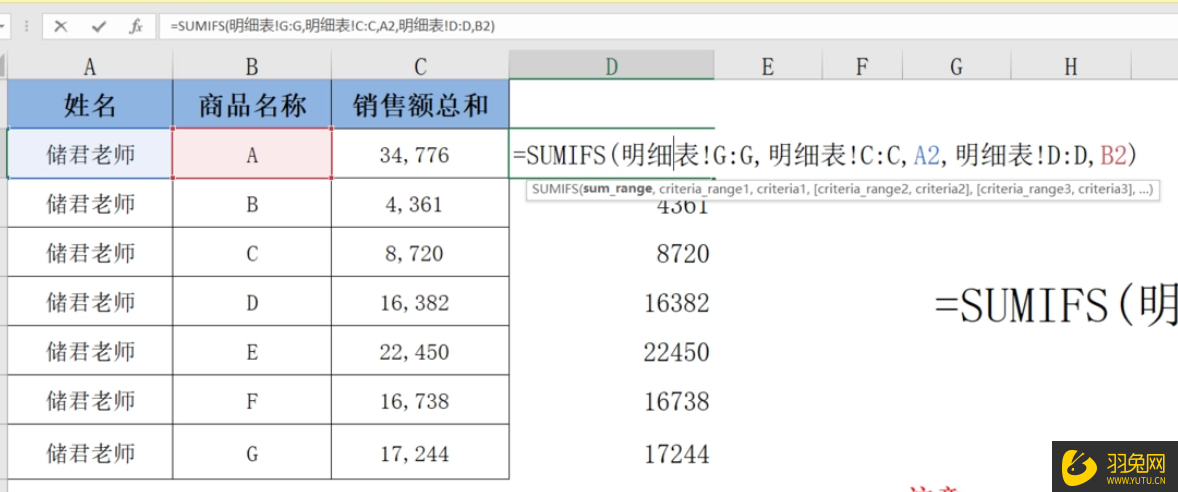Confirm the formula with checkmark icon

pos(99,26)
